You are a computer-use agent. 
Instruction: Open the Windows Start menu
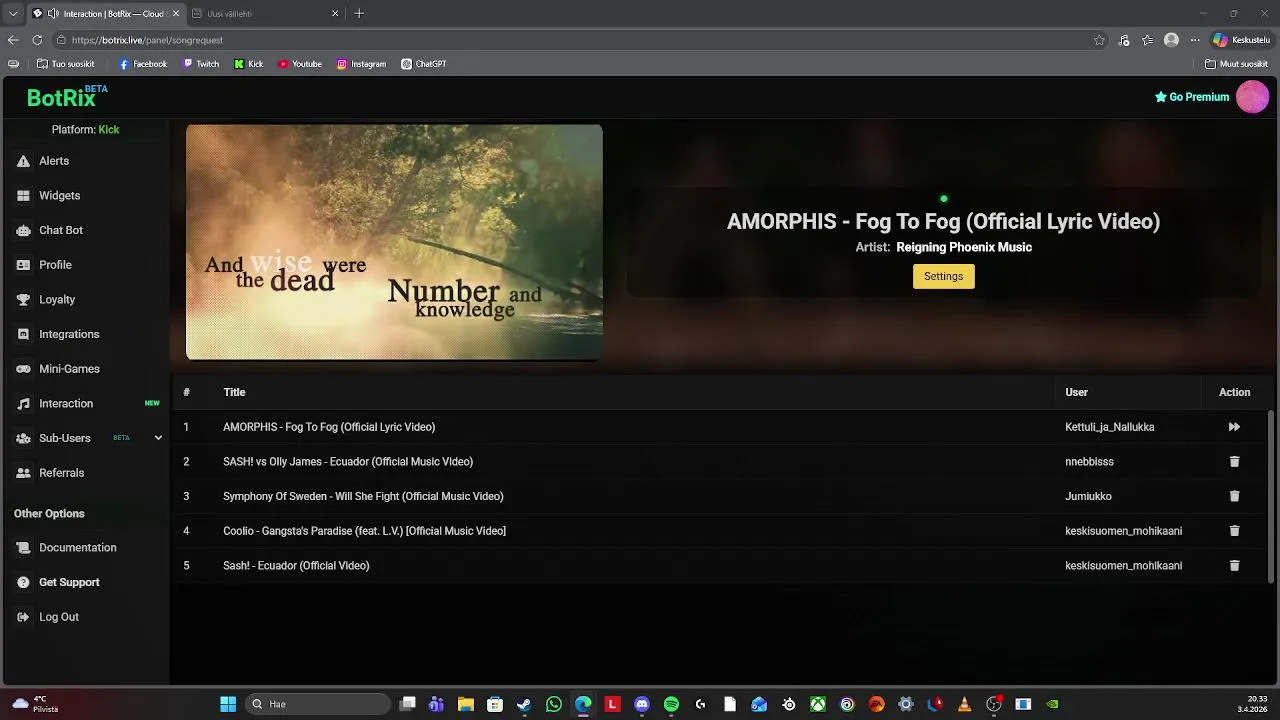coord(228,704)
